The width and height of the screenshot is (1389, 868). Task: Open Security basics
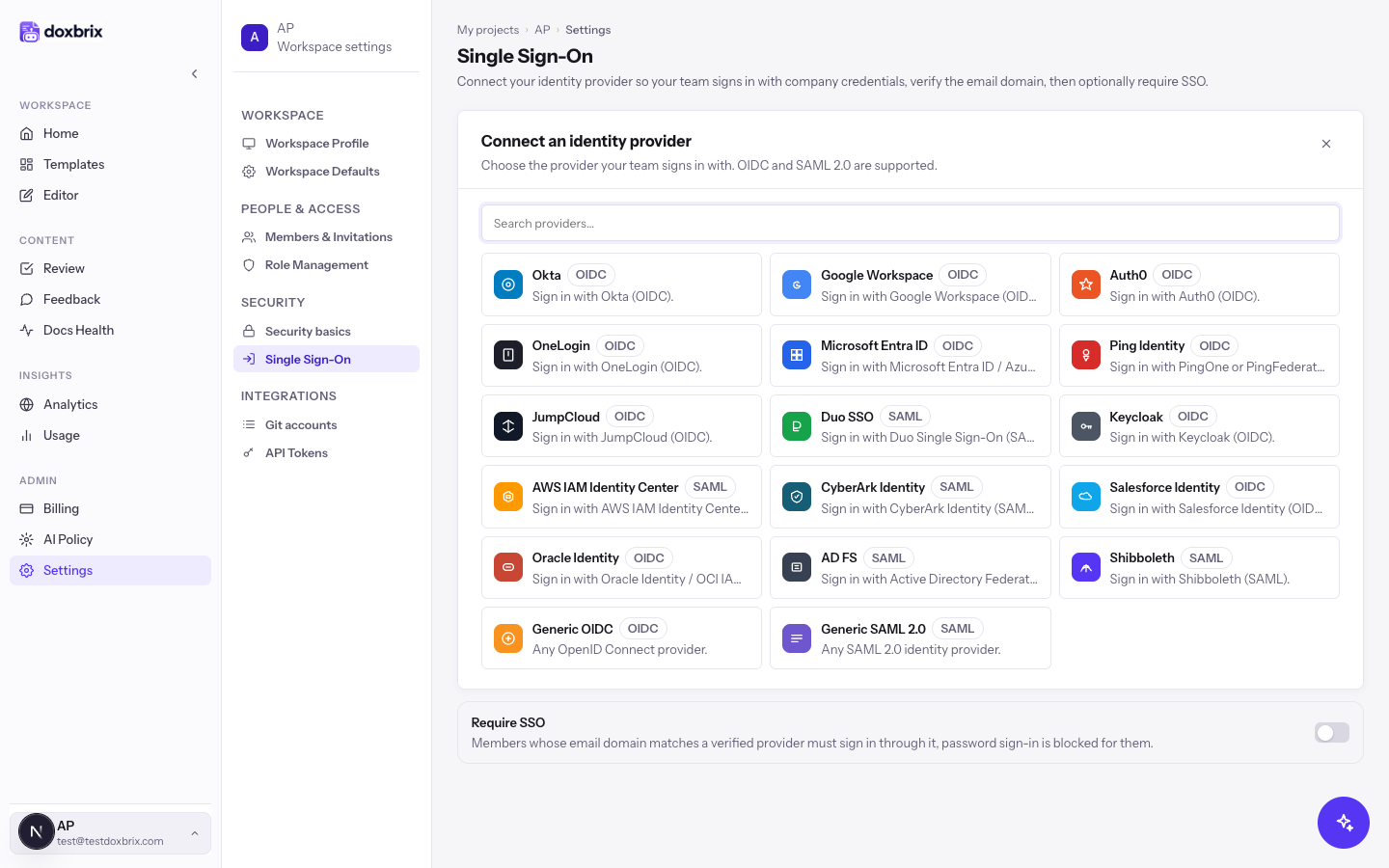[x=326, y=331]
